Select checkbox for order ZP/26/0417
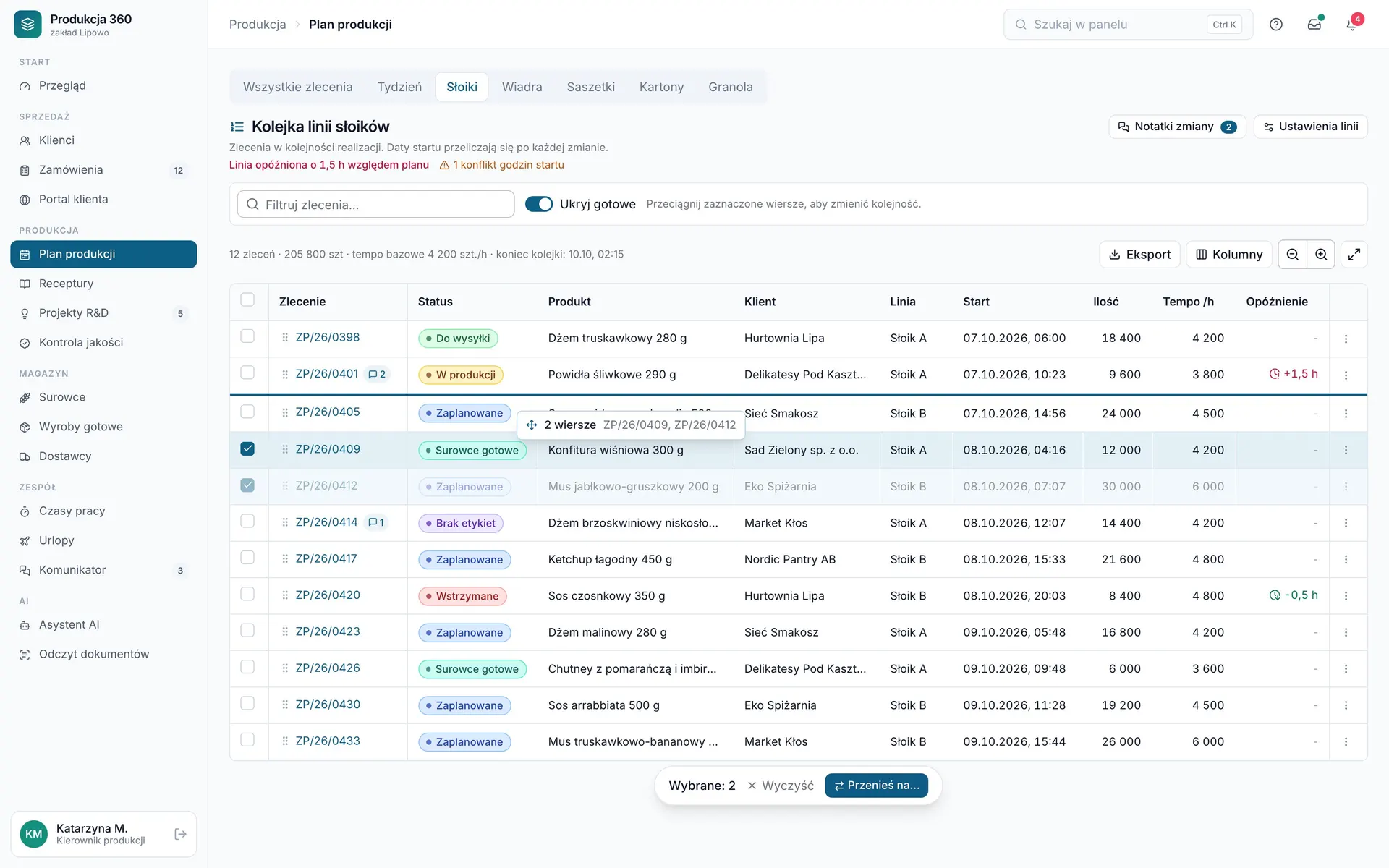 click(247, 558)
